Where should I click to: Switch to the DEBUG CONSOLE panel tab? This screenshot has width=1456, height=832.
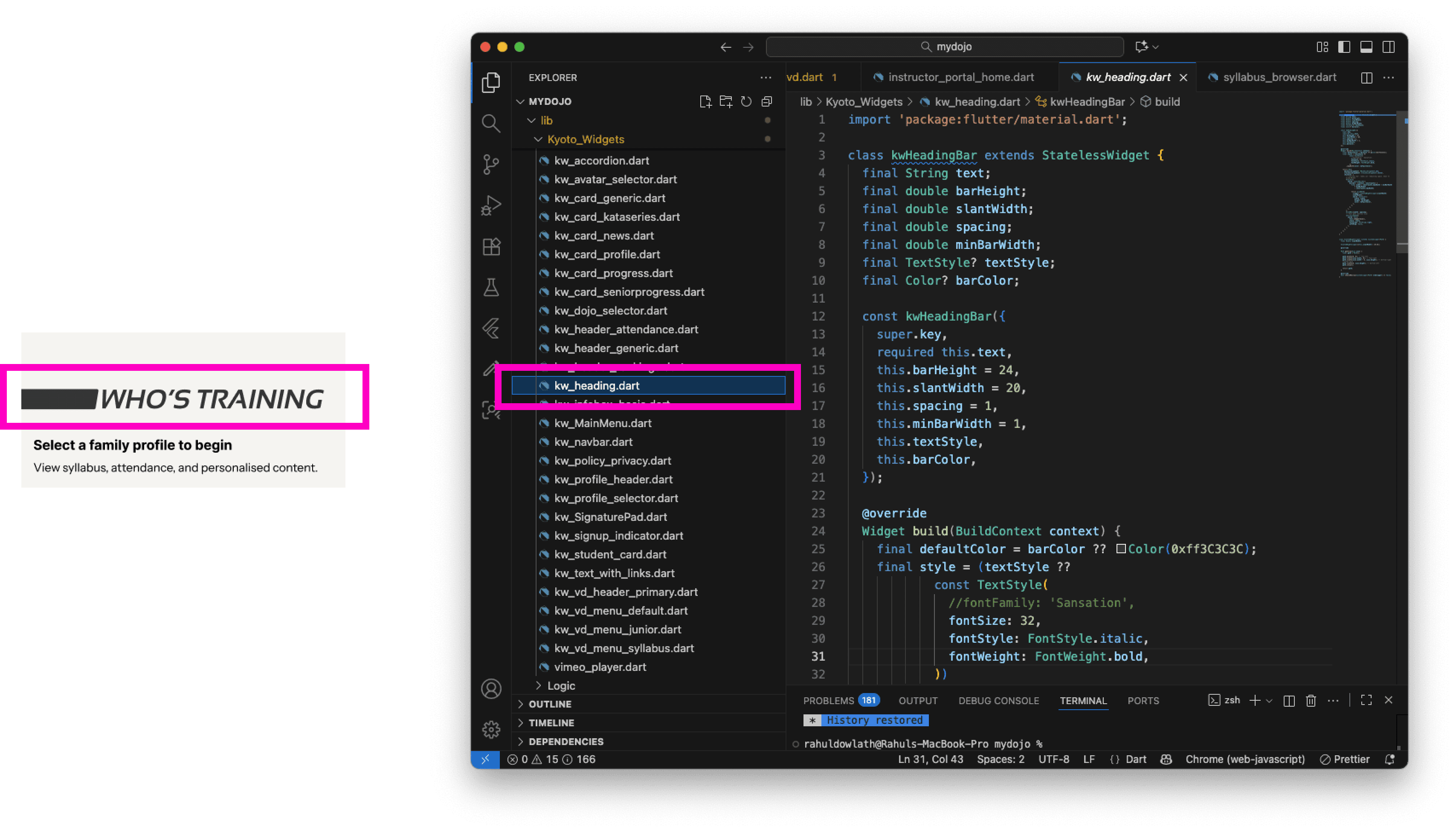[998, 701]
